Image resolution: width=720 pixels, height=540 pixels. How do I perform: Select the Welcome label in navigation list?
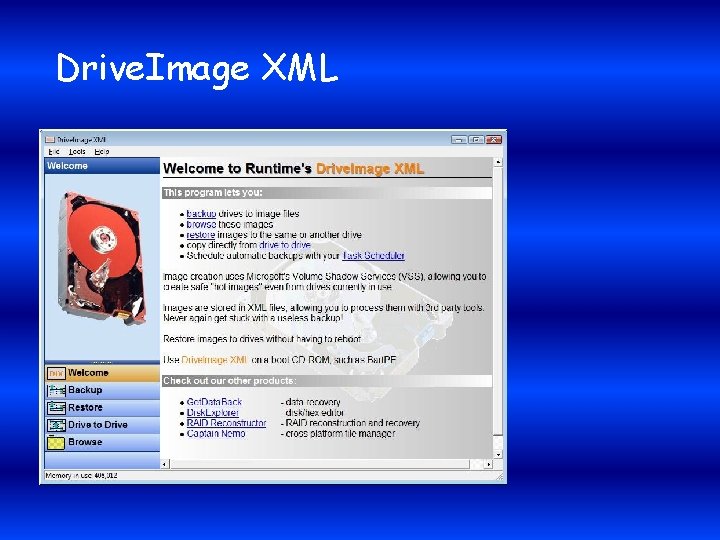88,373
